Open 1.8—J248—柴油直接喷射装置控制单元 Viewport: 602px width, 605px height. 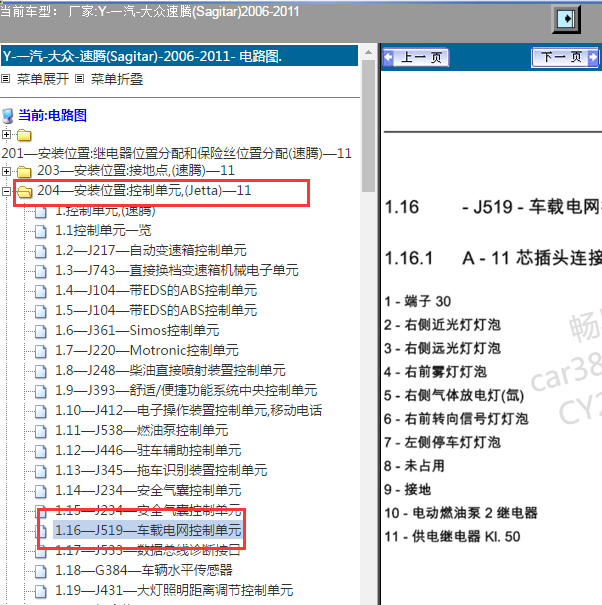pyautogui.click(x=170, y=371)
